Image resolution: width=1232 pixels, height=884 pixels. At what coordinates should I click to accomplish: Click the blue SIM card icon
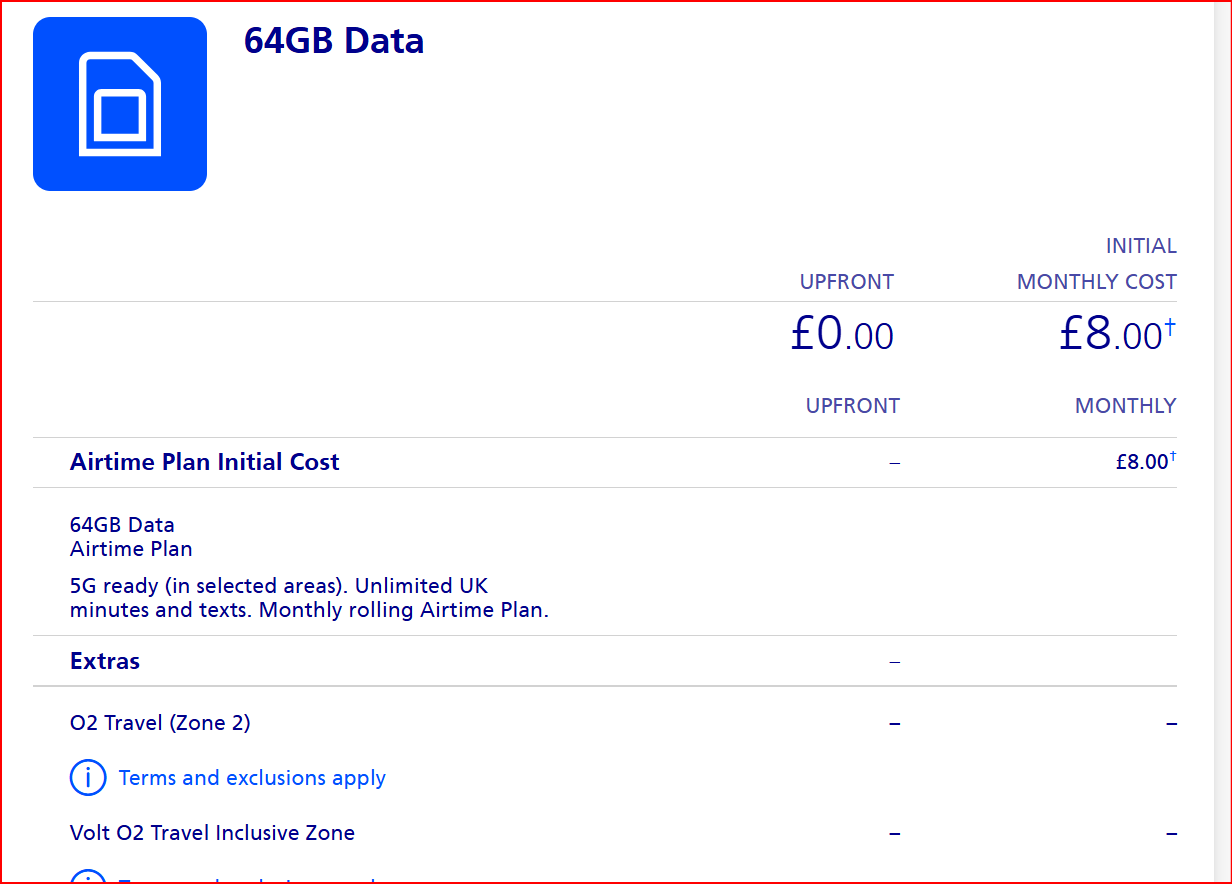point(119,103)
